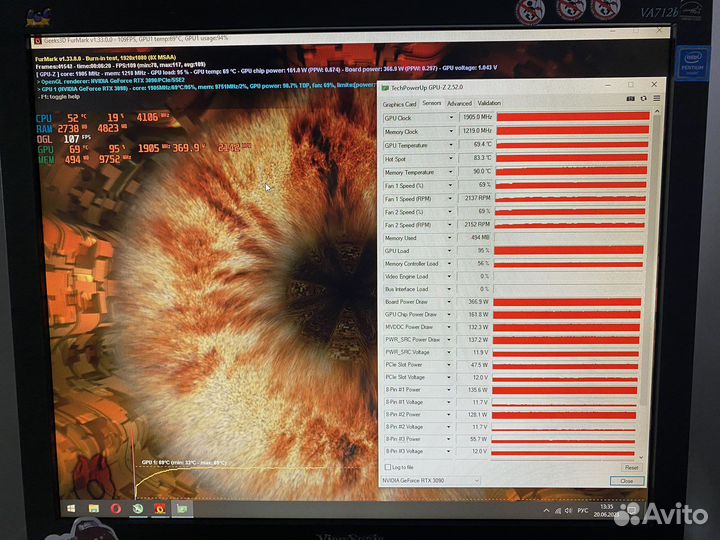Viewport: 720px width, 540px height.
Task: Open File Explorer from the taskbar
Action: [x=93, y=510]
